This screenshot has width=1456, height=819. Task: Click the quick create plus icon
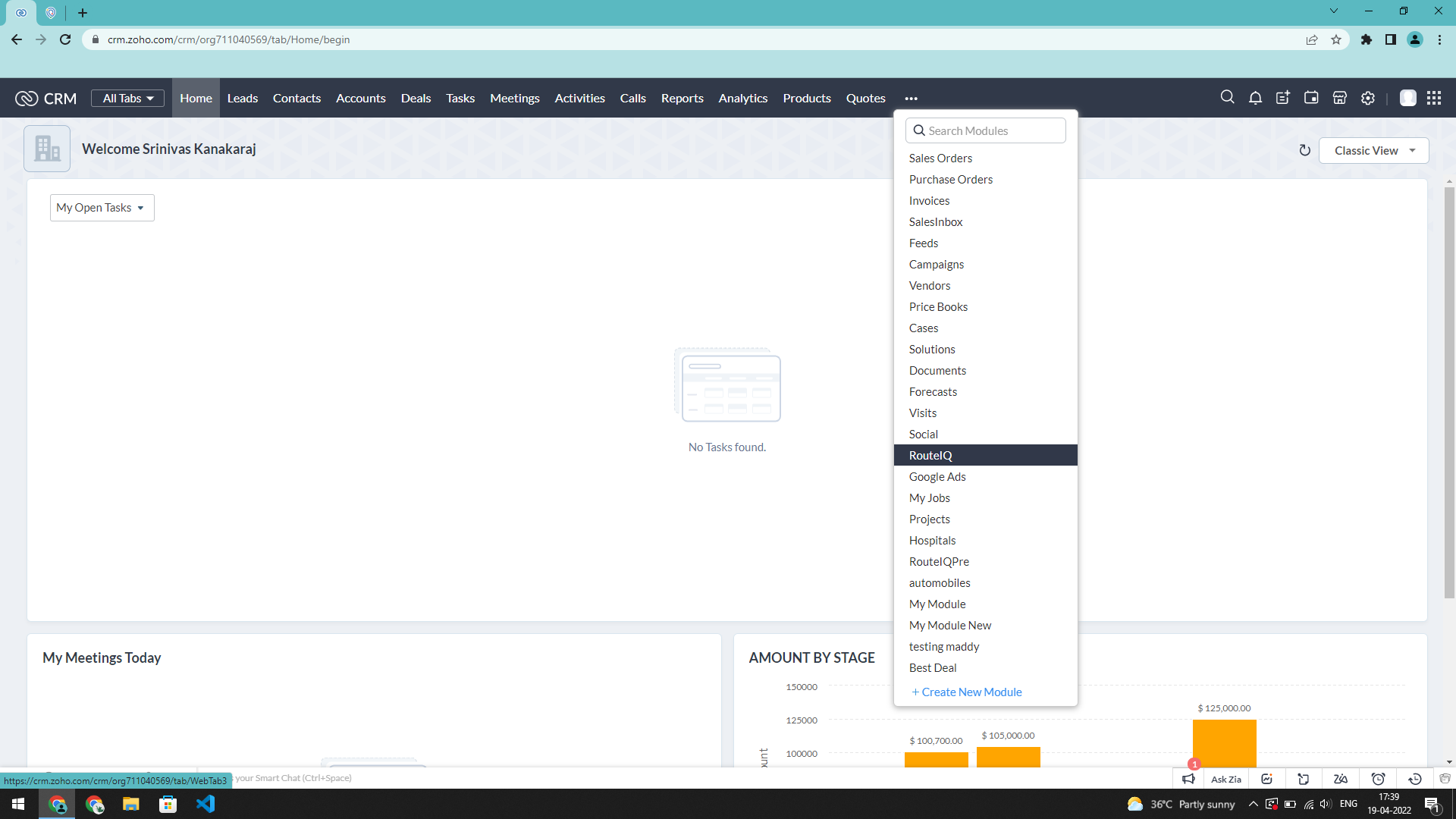point(1283,98)
